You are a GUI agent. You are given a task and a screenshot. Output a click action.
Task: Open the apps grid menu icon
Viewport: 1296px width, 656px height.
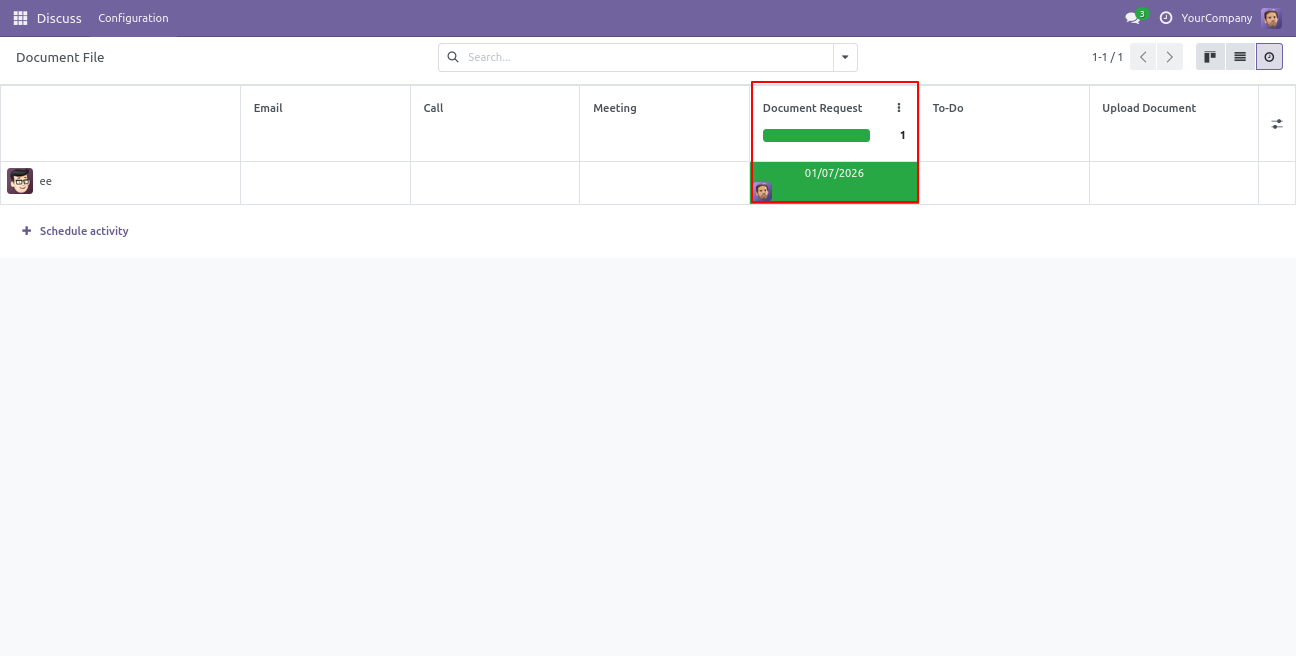tap(20, 18)
